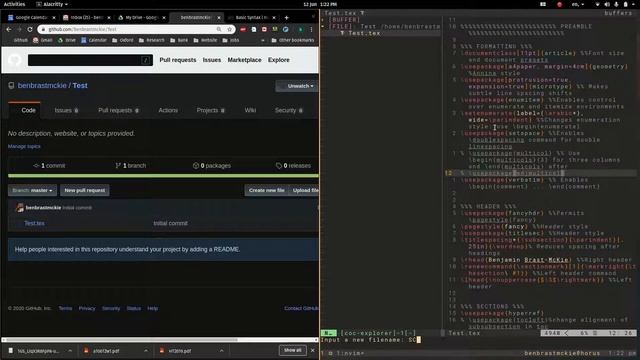Select the repository Security tab
The width and height of the screenshot is (640, 360).
click(289, 110)
